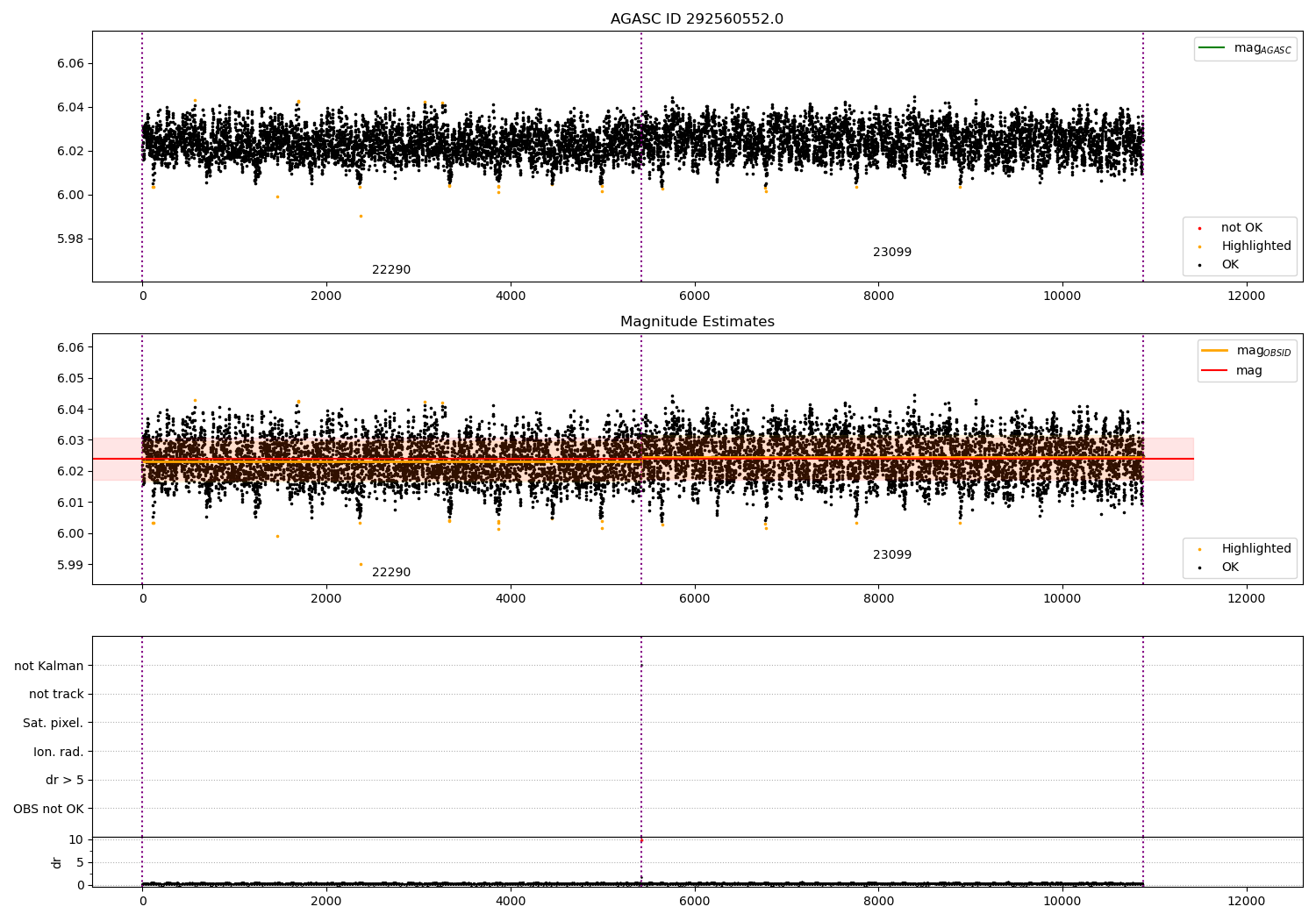Click the 5.98 y-tick in the top plot
This screenshot has width=1316, height=921.
point(71,239)
